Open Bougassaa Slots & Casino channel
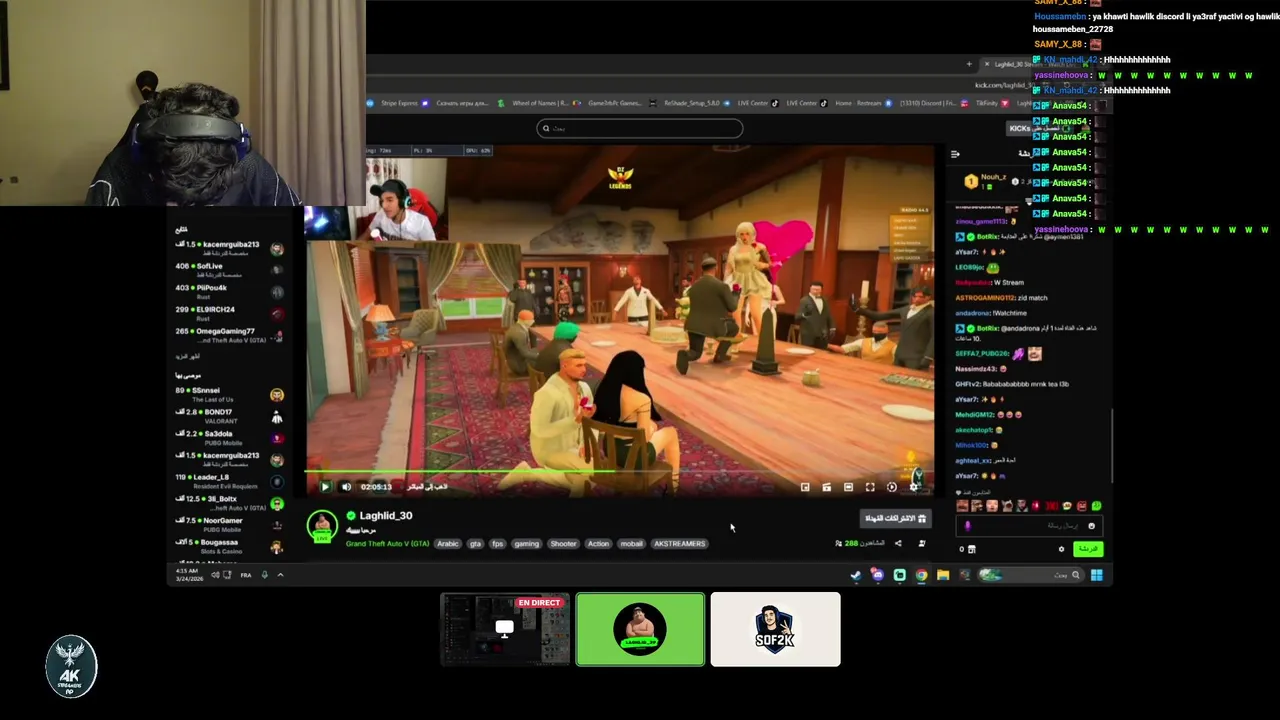1280x720 pixels. click(x=229, y=546)
